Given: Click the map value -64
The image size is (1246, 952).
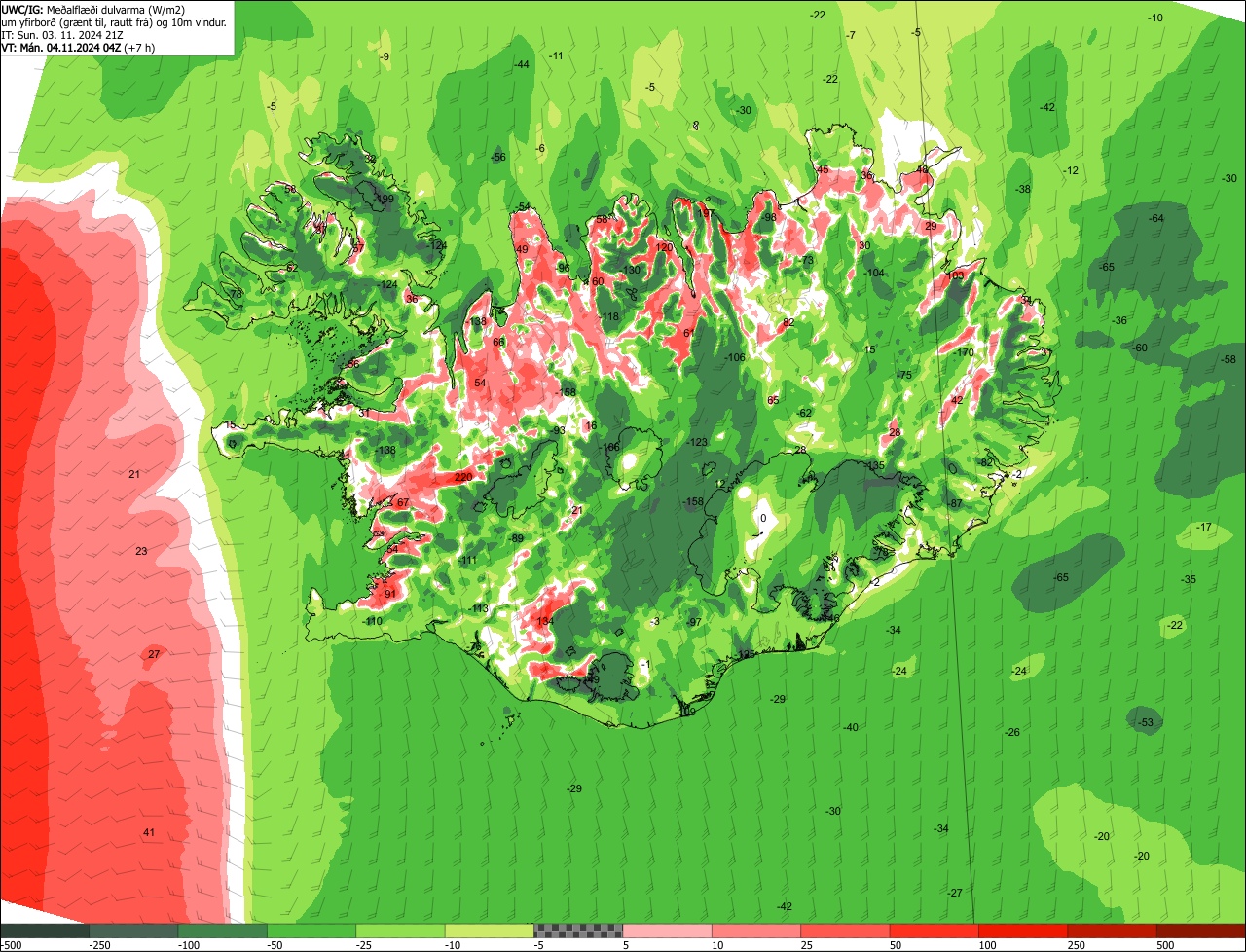Looking at the screenshot, I should [1156, 218].
